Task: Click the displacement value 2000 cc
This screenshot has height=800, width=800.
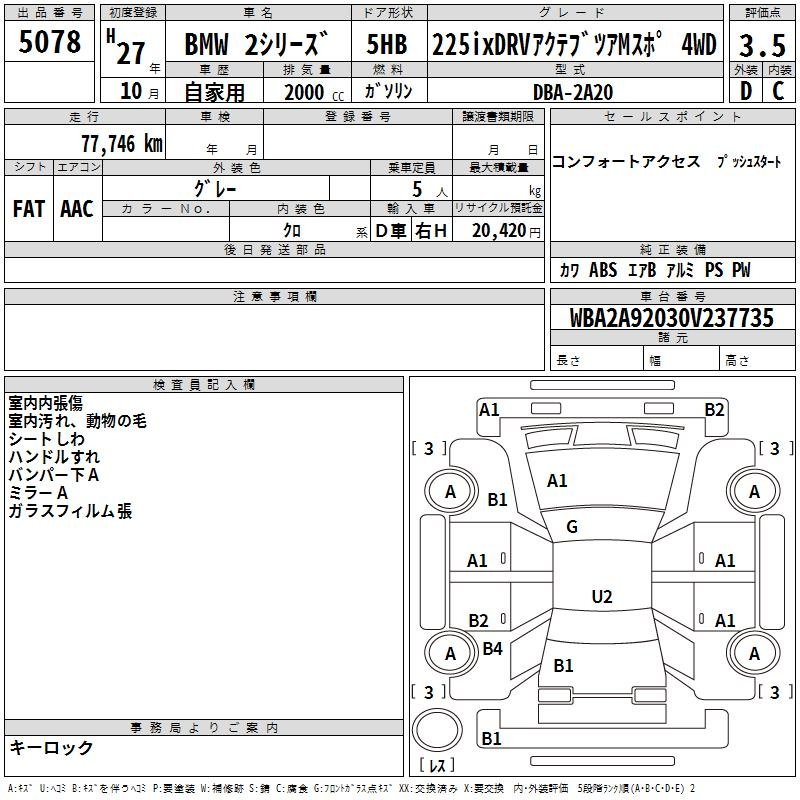Action: tap(314, 92)
